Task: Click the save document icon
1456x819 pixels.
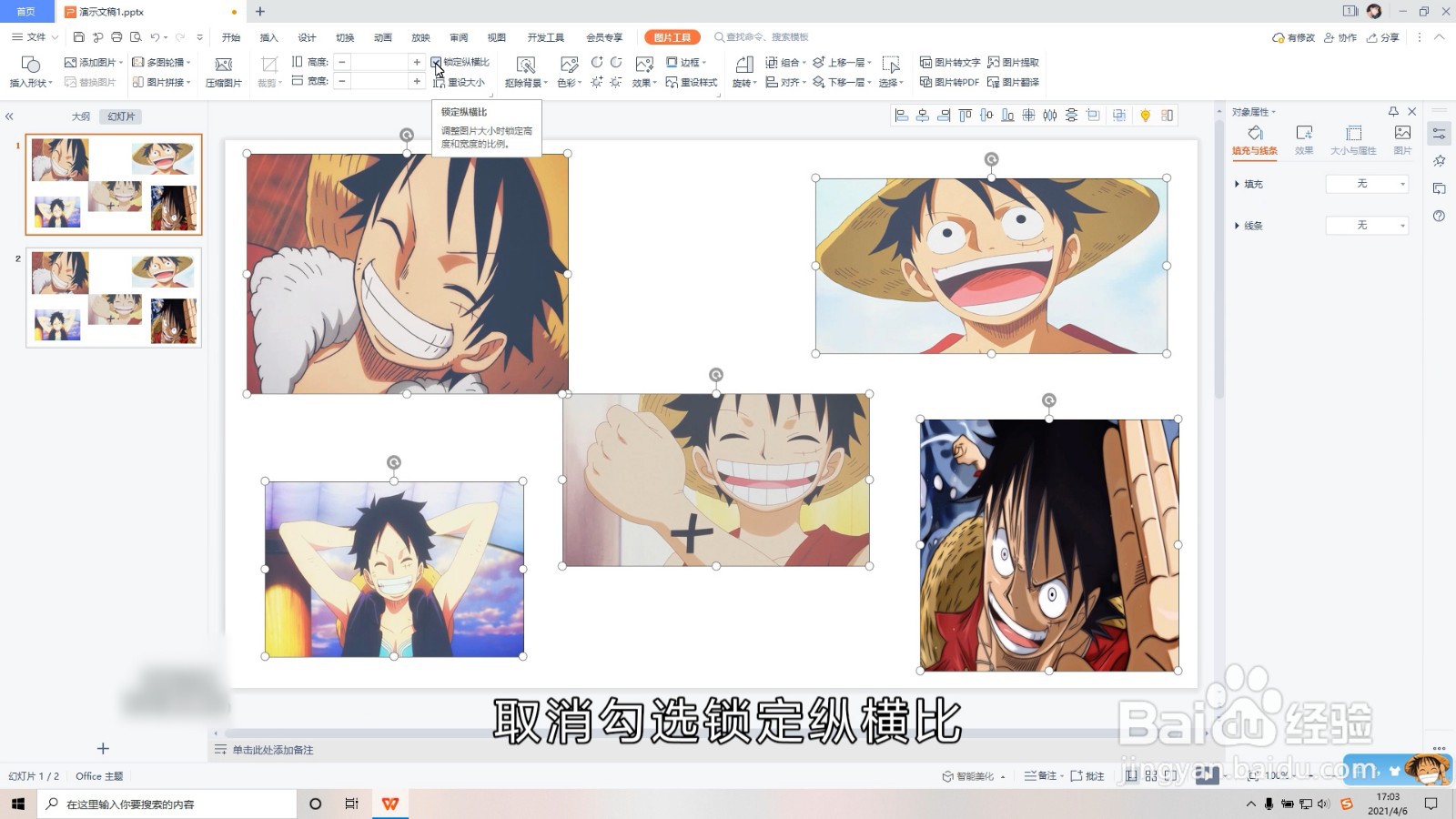Action: [x=78, y=37]
